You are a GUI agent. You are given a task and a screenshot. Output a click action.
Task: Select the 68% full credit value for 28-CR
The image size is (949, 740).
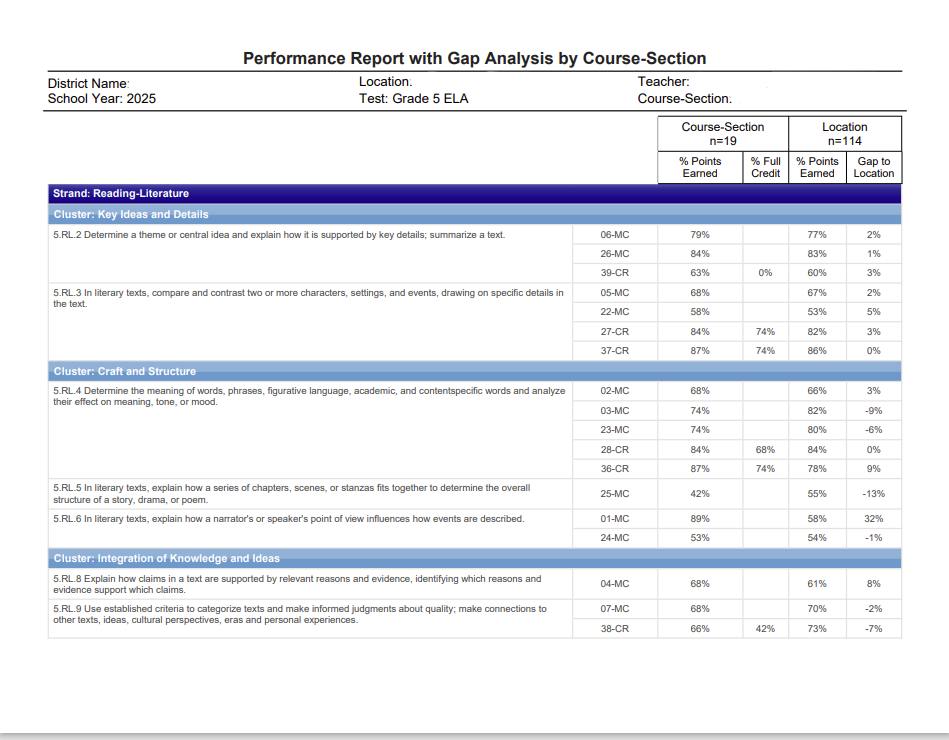coord(765,450)
